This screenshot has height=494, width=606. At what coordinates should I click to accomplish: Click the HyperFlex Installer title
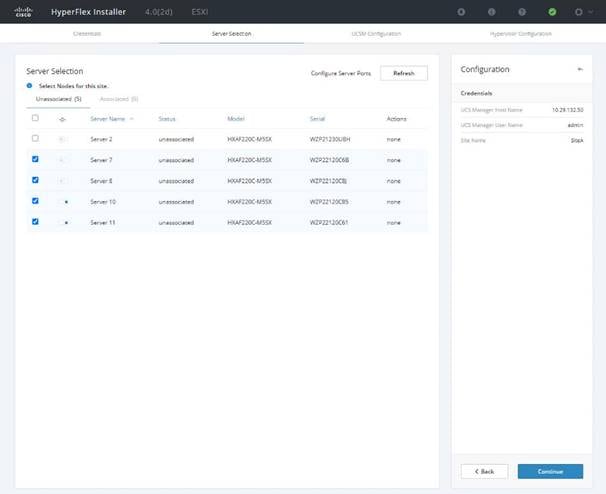click(89, 12)
